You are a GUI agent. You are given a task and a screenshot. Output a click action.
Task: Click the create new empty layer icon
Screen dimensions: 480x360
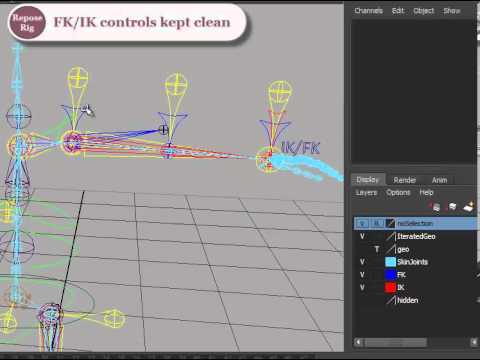(452, 207)
